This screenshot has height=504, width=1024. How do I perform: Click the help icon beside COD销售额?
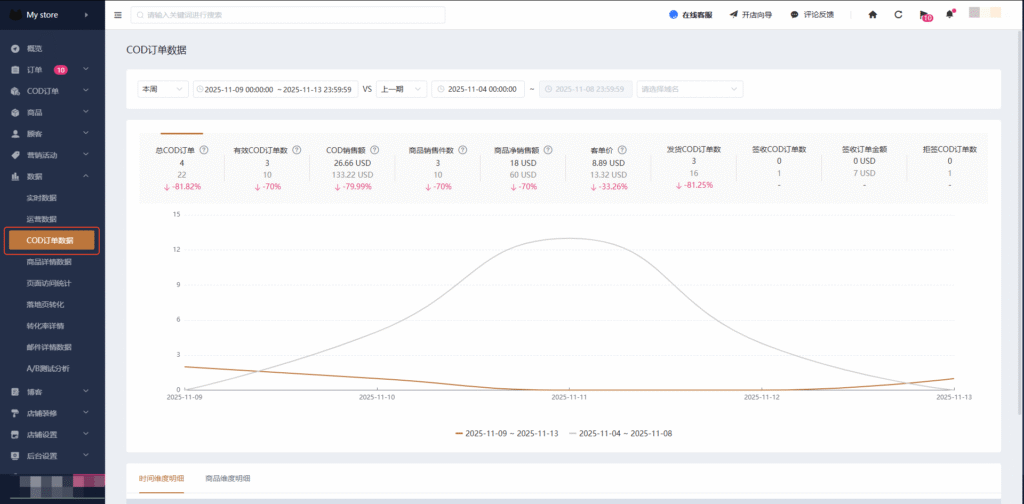(377, 150)
